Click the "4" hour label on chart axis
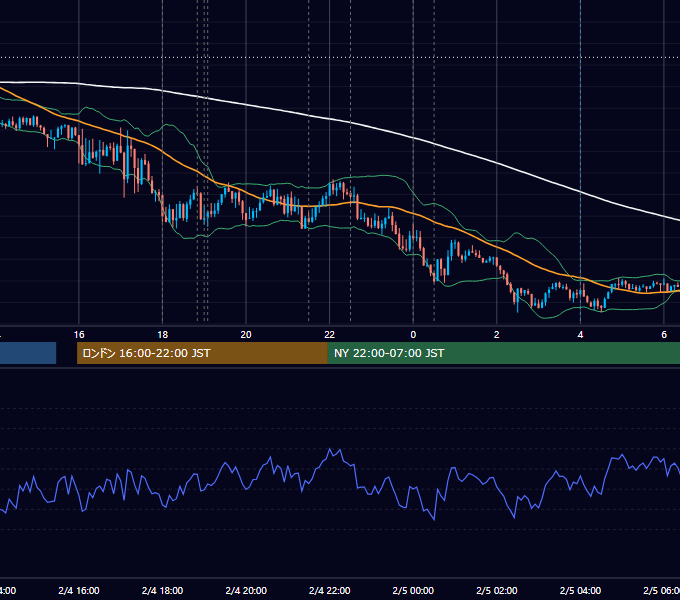This screenshot has height=600, width=680. click(580, 335)
